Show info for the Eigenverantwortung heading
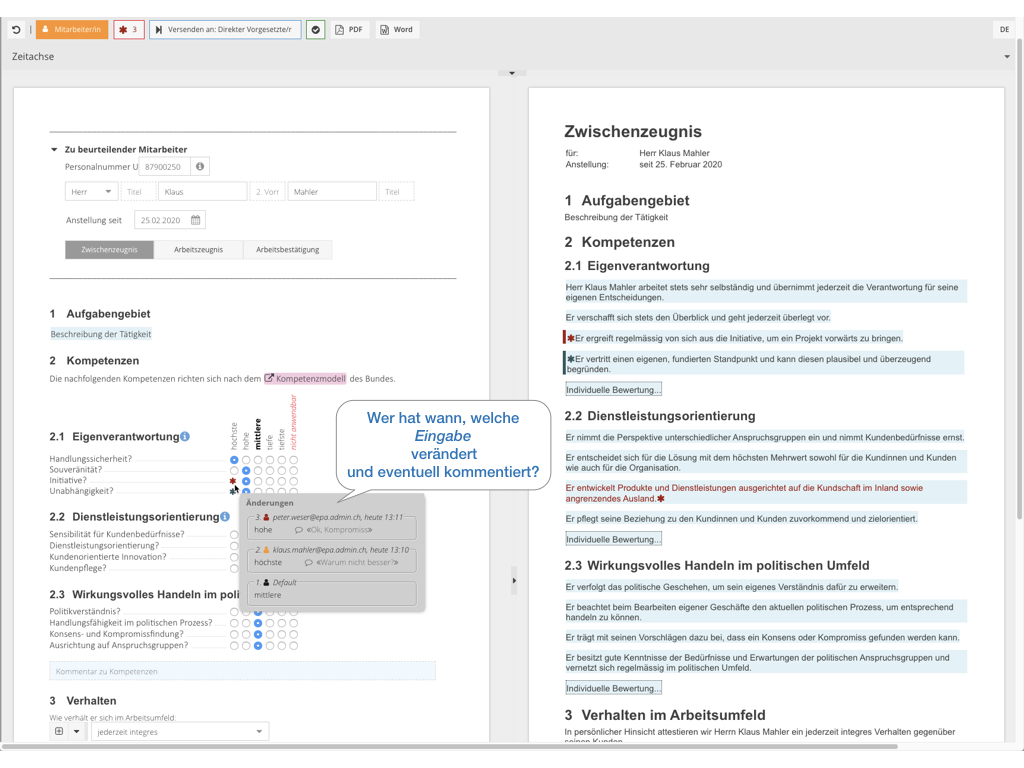1024x768 pixels. (185, 436)
